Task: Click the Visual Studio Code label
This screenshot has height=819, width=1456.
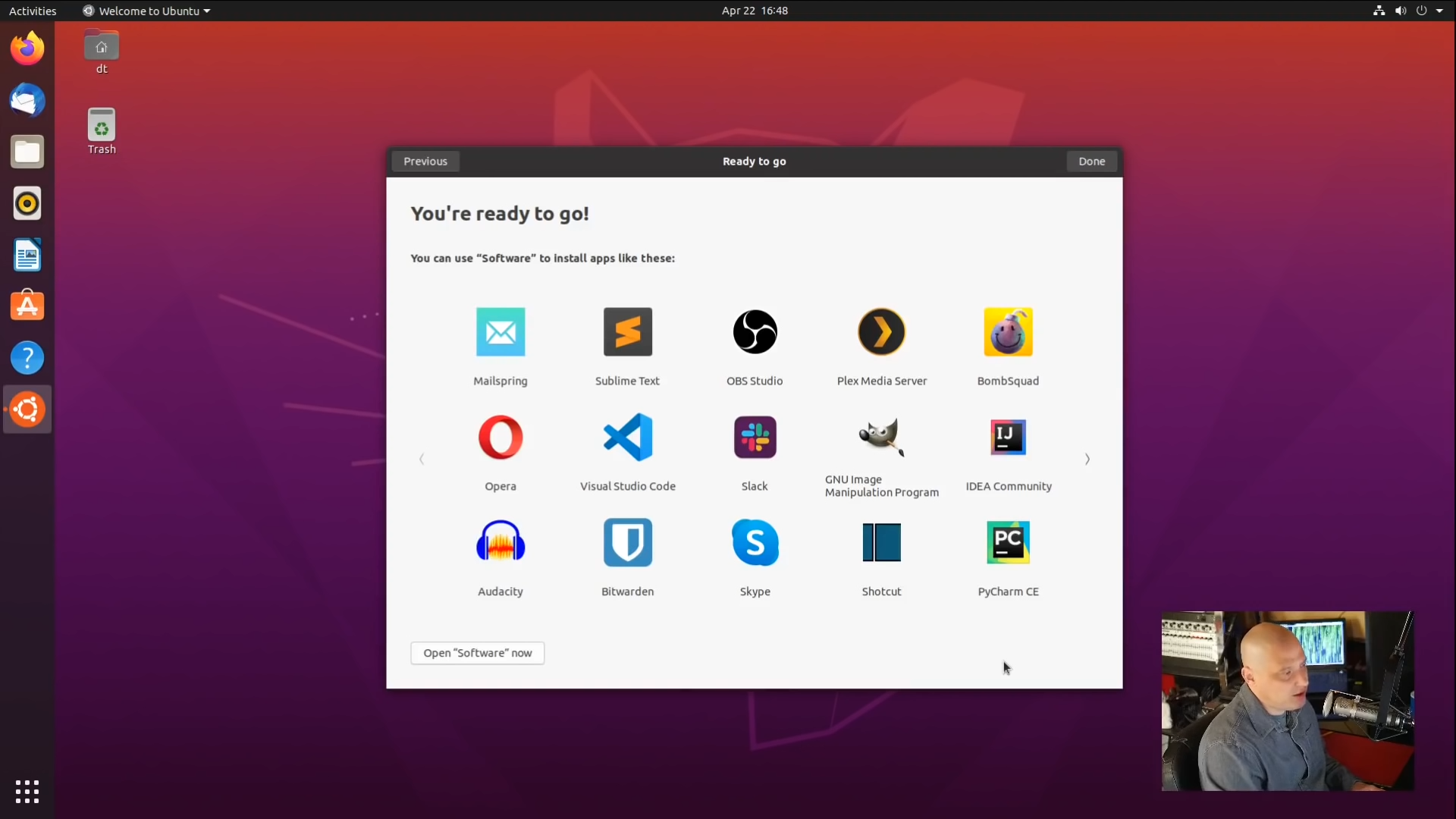Action: click(628, 486)
